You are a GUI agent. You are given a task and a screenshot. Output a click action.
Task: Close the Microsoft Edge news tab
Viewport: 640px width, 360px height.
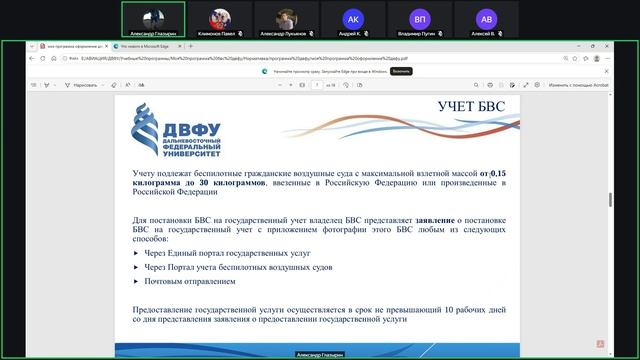pyautogui.click(x=180, y=47)
